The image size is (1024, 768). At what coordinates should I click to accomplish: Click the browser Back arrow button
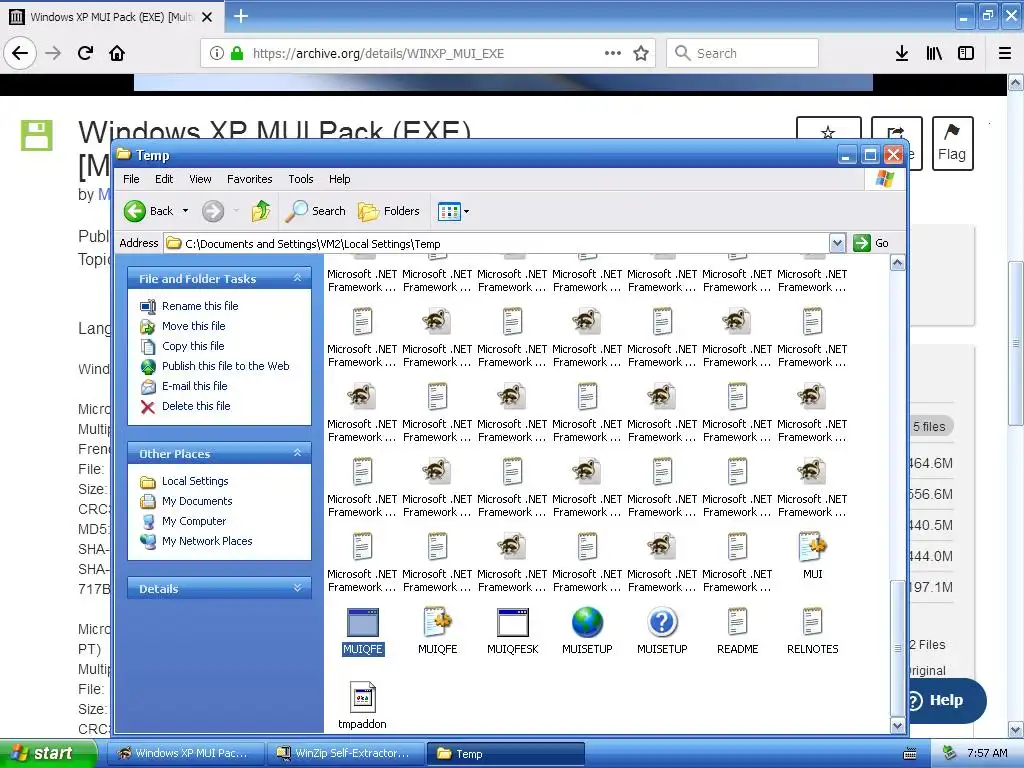20,53
